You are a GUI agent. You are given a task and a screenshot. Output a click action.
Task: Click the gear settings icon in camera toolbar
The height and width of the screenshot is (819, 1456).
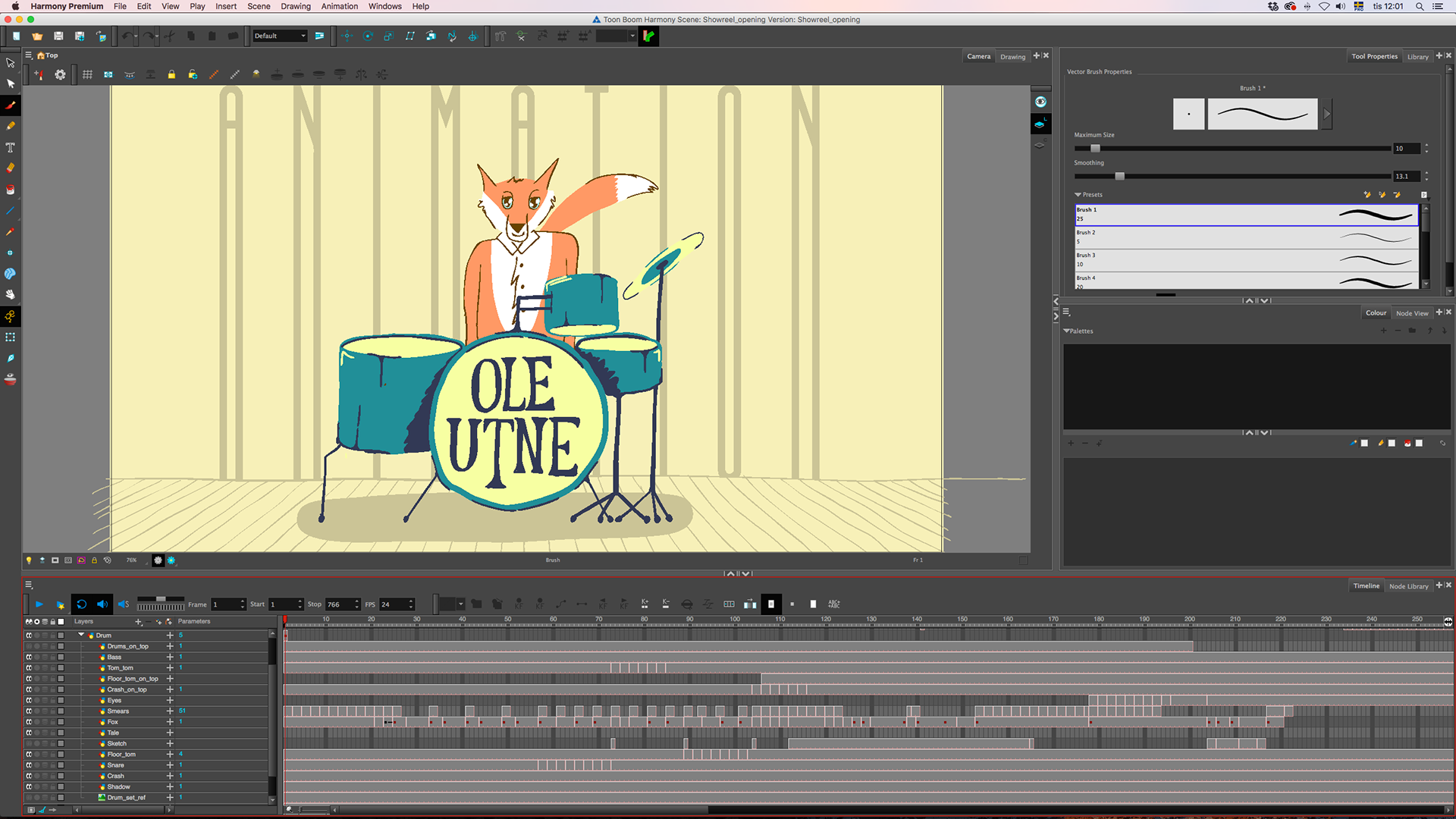(x=60, y=74)
